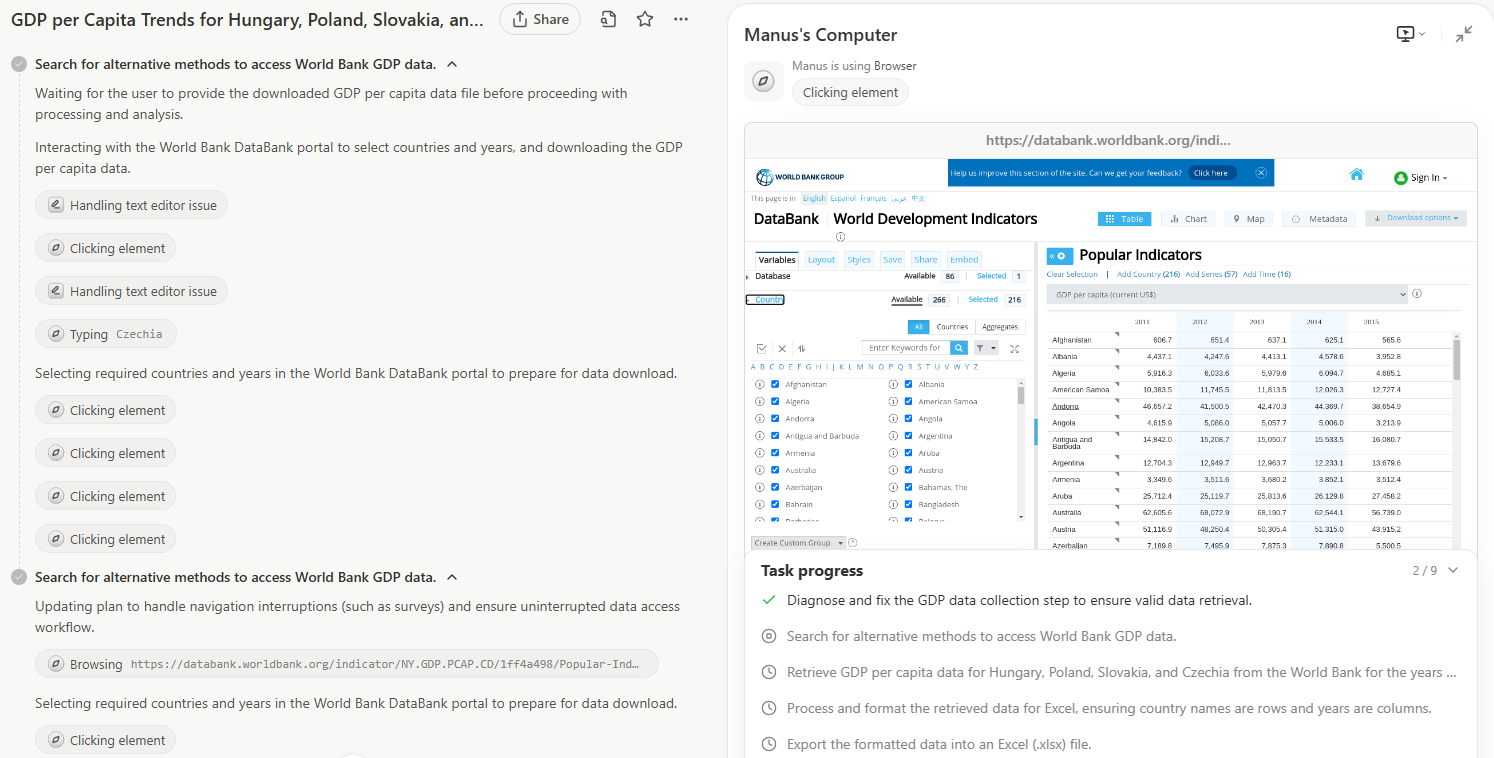This screenshot has width=1494, height=758.
Task: Uncheck the American Samoa checkbox
Action: tap(908, 401)
